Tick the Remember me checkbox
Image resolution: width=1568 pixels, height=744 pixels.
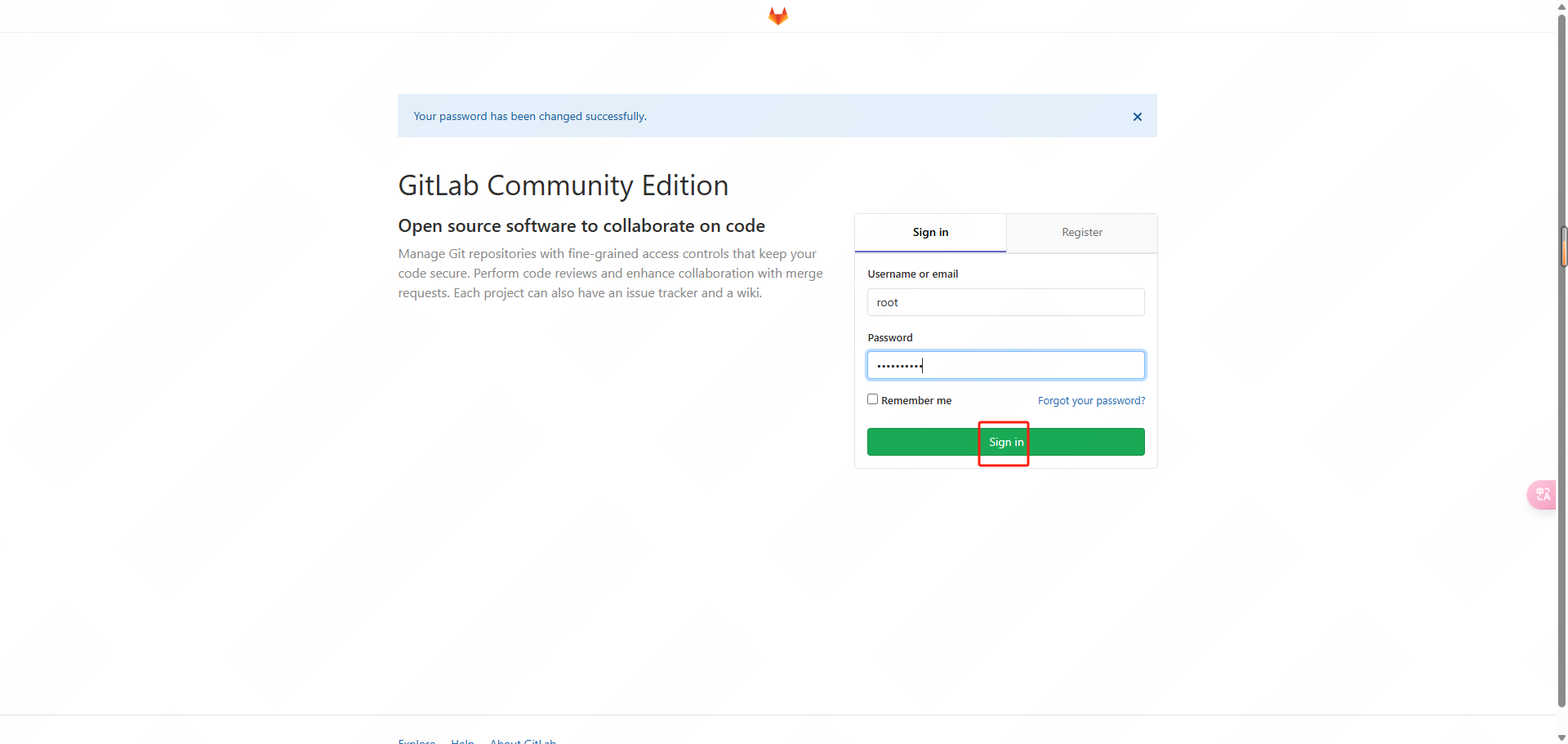point(872,399)
